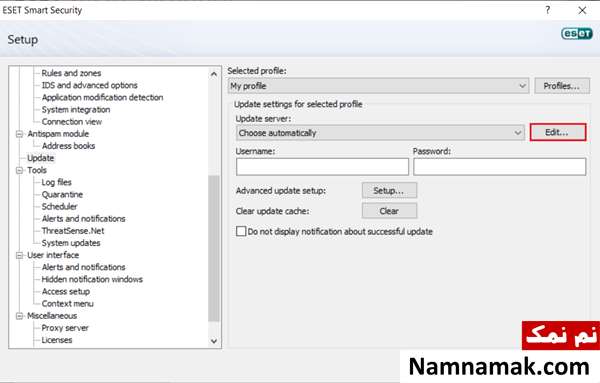Select the Miscellaneous tree item
Screen dimensions: 600x383
(x=52, y=316)
